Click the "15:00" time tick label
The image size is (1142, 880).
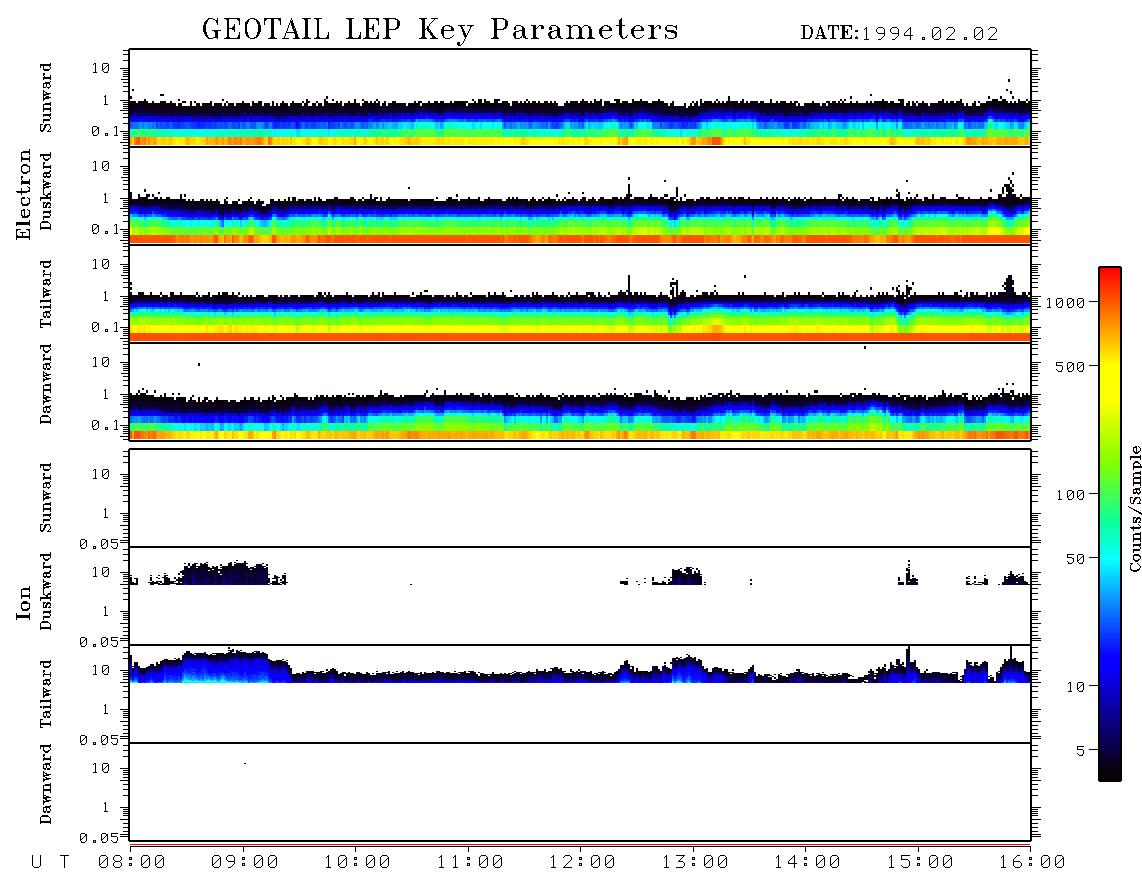pyautogui.click(x=920, y=862)
